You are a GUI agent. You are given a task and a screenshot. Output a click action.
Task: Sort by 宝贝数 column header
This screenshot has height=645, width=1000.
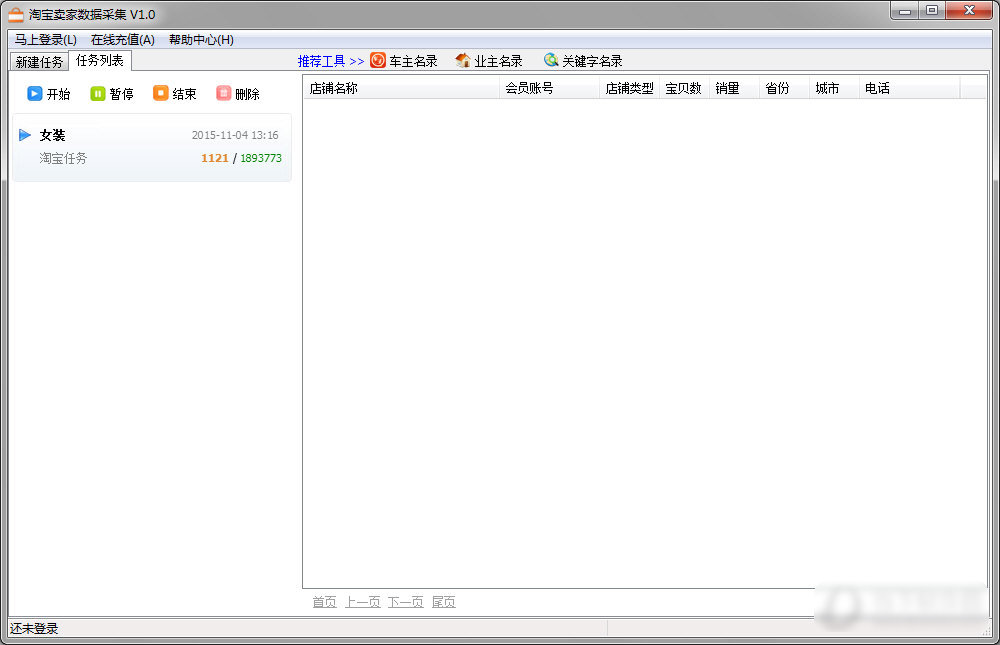(x=684, y=88)
